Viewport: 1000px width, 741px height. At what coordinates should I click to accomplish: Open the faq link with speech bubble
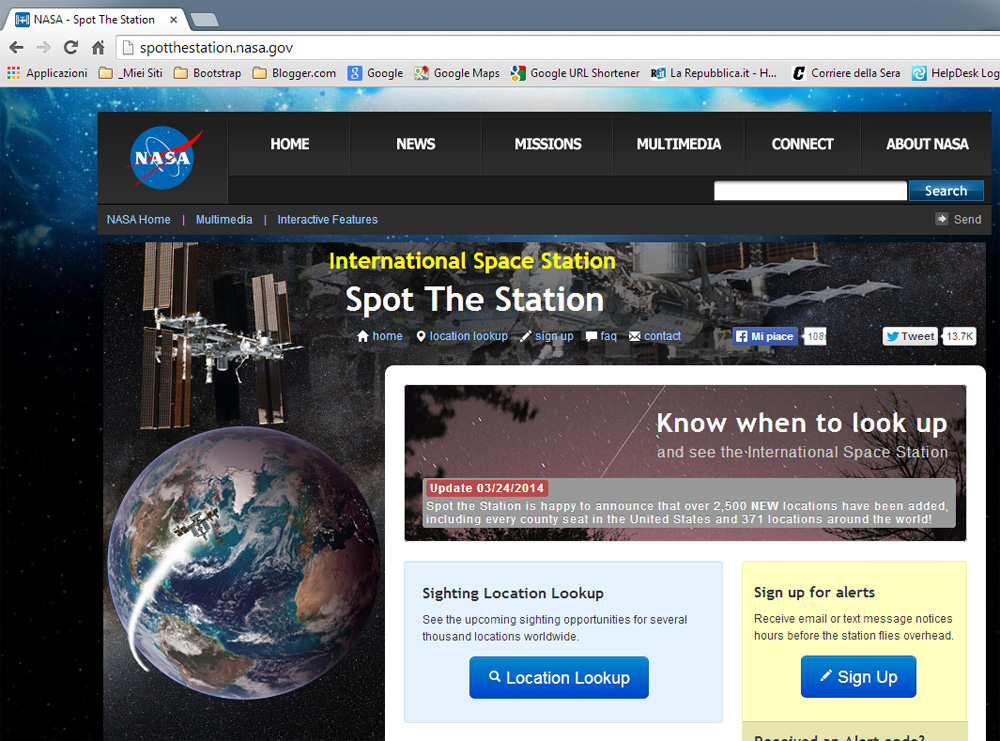click(x=601, y=336)
